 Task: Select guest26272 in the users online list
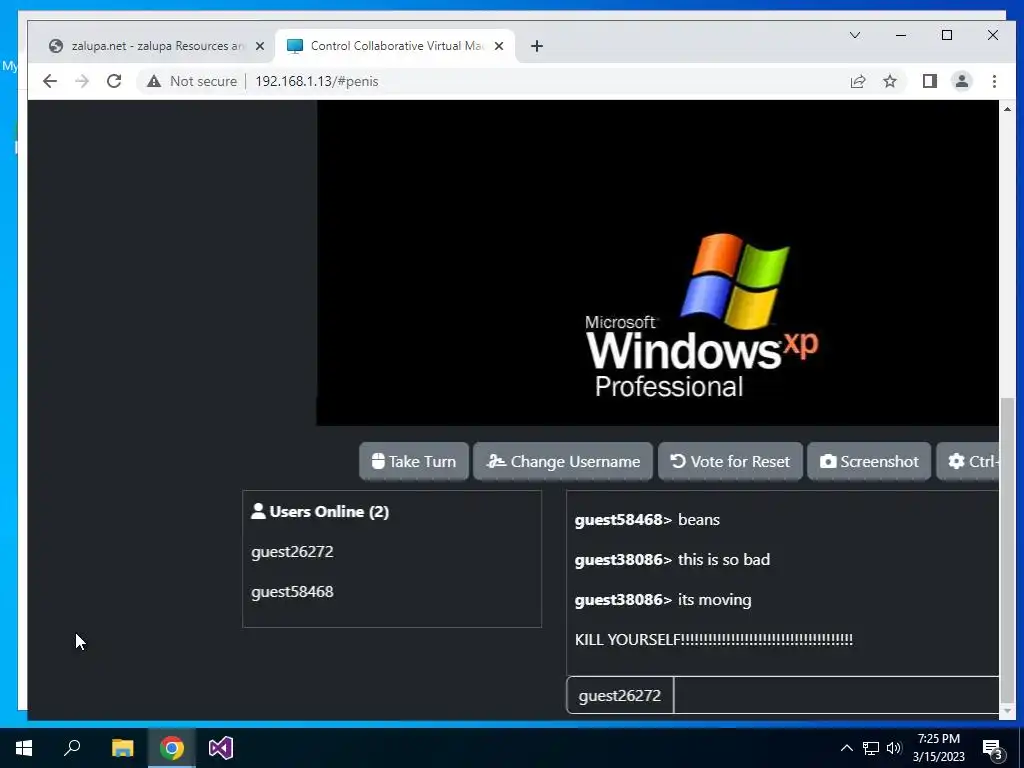[x=292, y=552]
